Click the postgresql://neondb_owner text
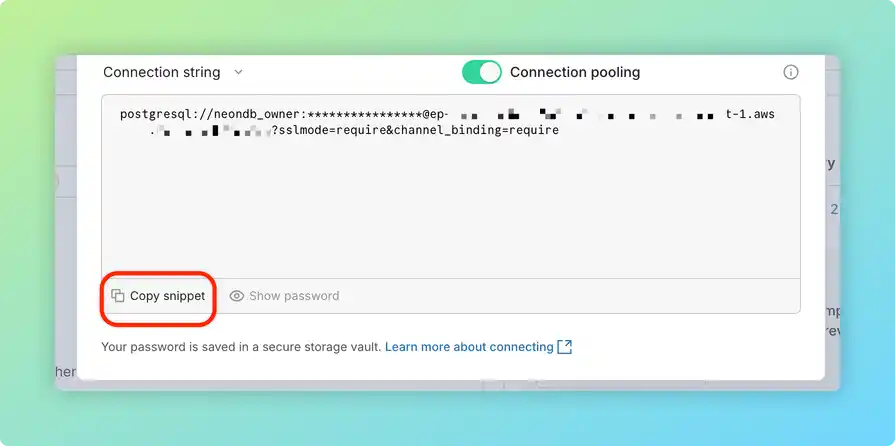 click(211, 114)
